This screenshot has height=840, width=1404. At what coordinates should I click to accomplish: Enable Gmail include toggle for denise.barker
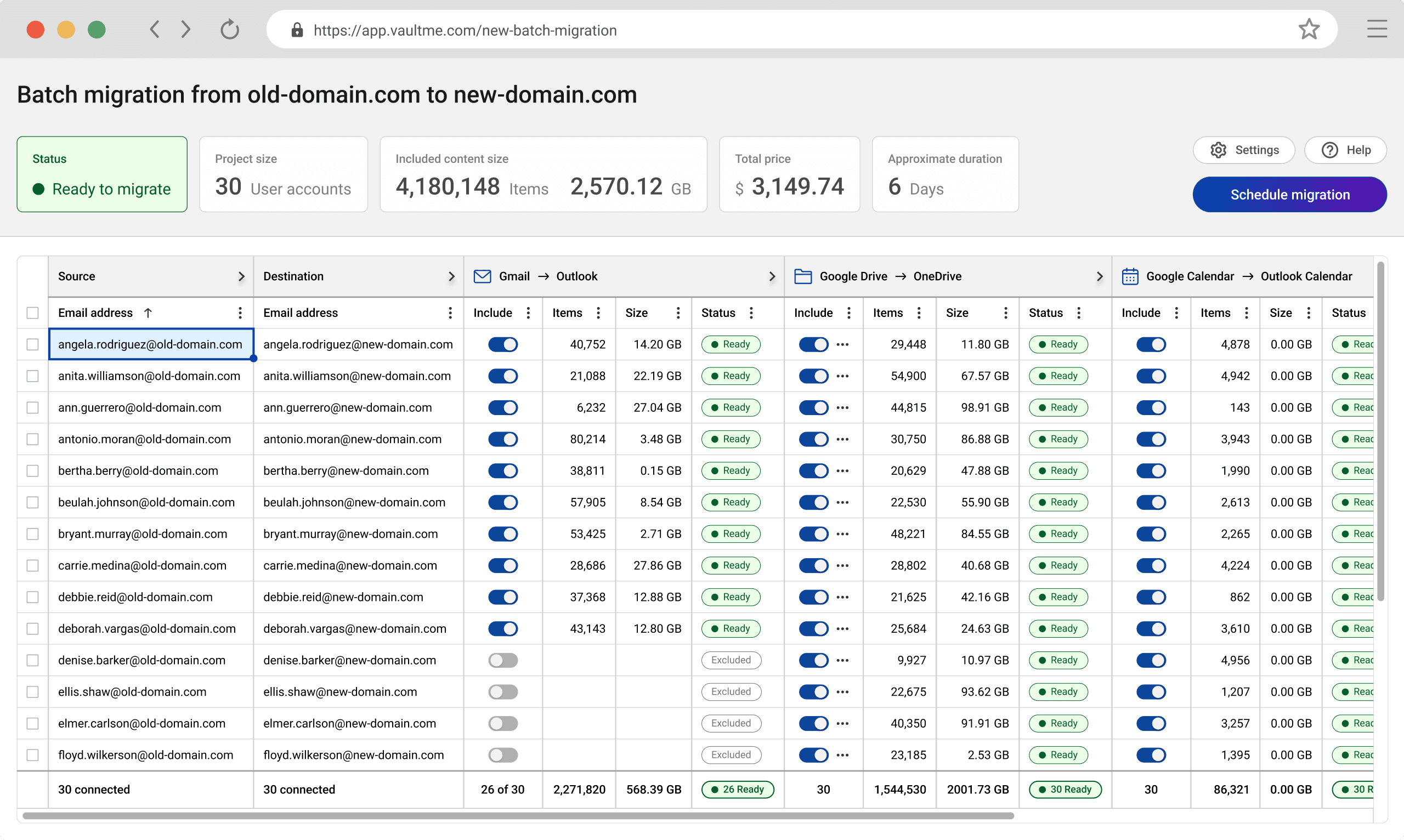pos(503,660)
